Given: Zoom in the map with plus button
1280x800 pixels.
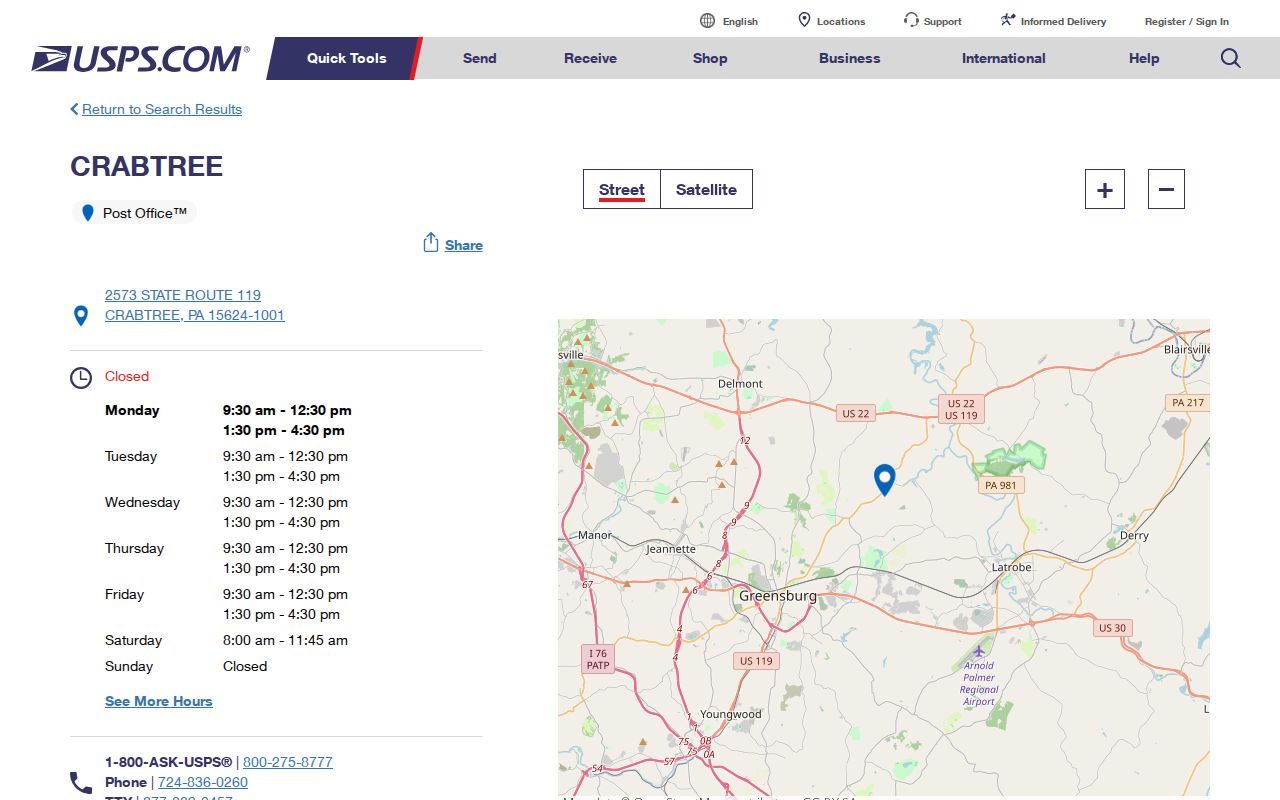Looking at the screenshot, I should 1105,189.
